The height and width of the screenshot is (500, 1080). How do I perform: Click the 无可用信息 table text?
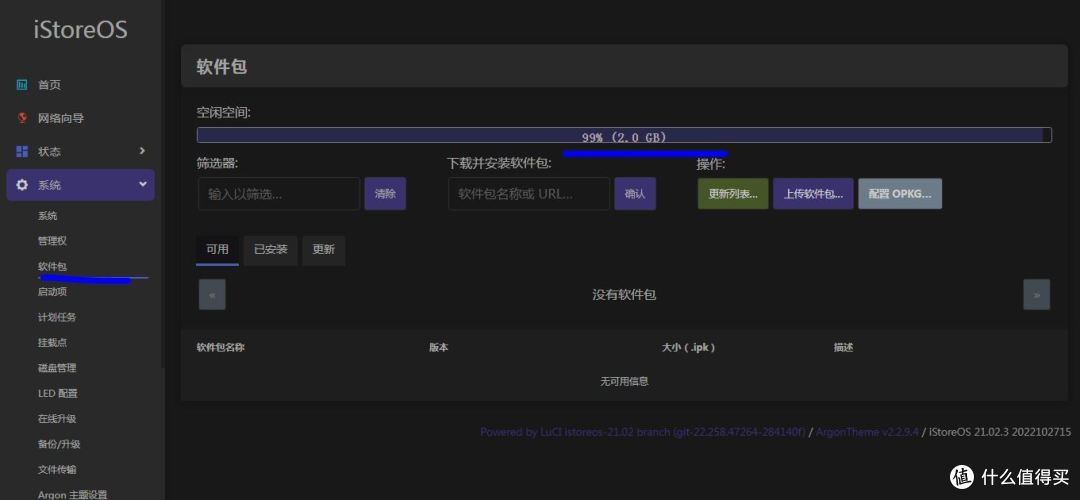[x=624, y=381]
